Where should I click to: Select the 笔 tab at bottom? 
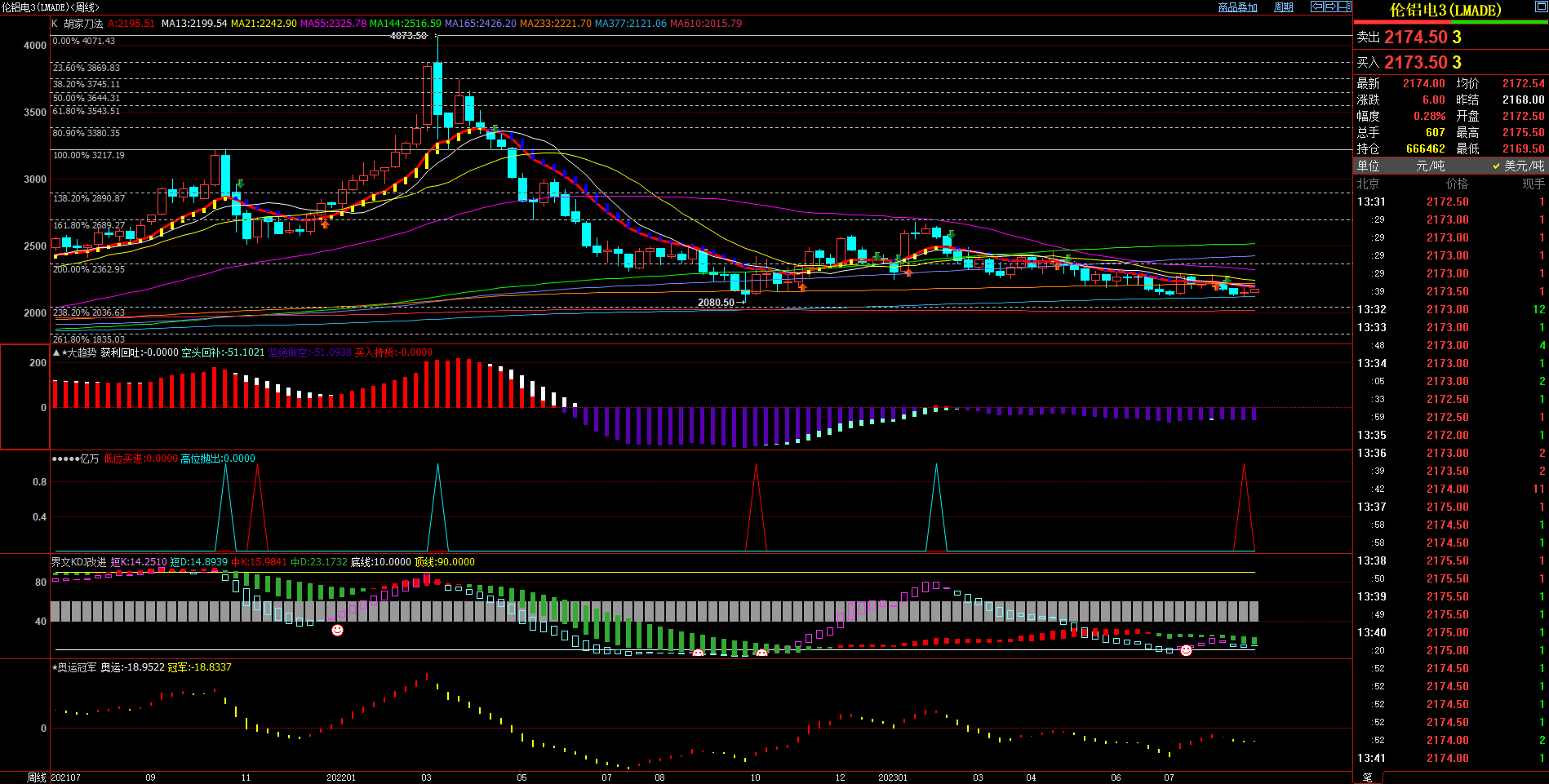(1367, 777)
